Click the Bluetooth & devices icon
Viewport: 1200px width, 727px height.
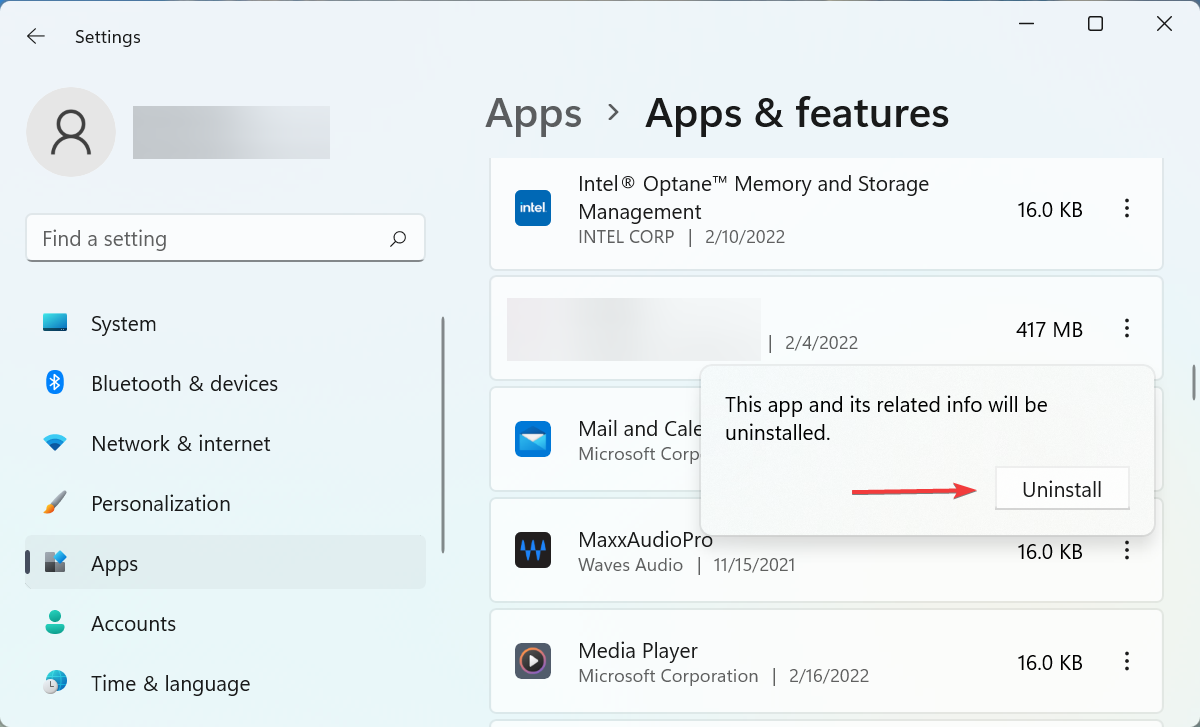pyautogui.click(x=58, y=383)
